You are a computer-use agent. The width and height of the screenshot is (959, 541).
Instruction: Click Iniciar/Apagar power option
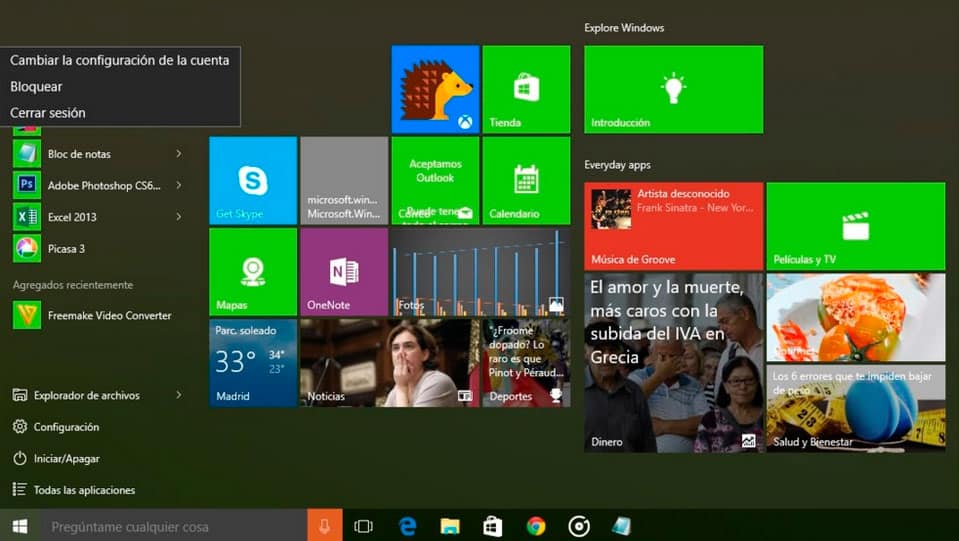click(56, 458)
